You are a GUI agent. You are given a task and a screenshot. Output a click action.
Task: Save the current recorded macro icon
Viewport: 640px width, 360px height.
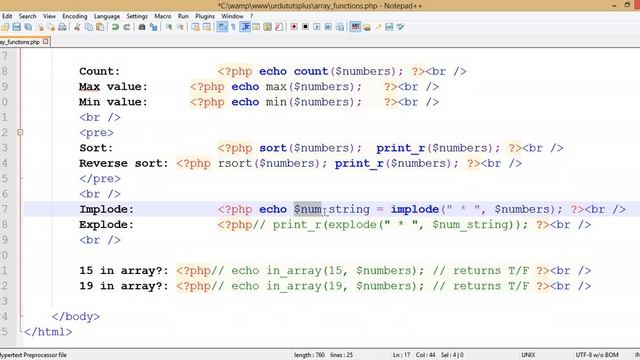point(340,27)
